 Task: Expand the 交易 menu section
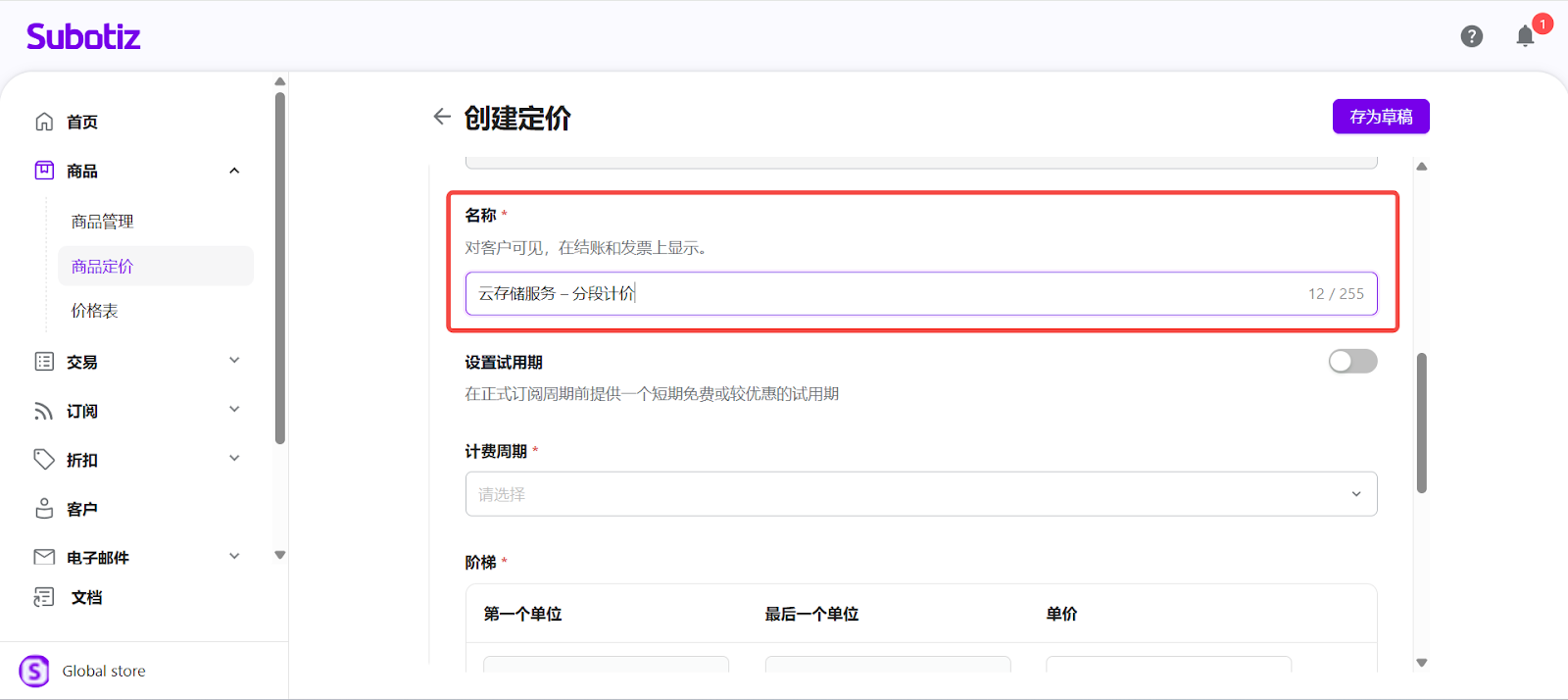pyautogui.click(x=234, y=361)
